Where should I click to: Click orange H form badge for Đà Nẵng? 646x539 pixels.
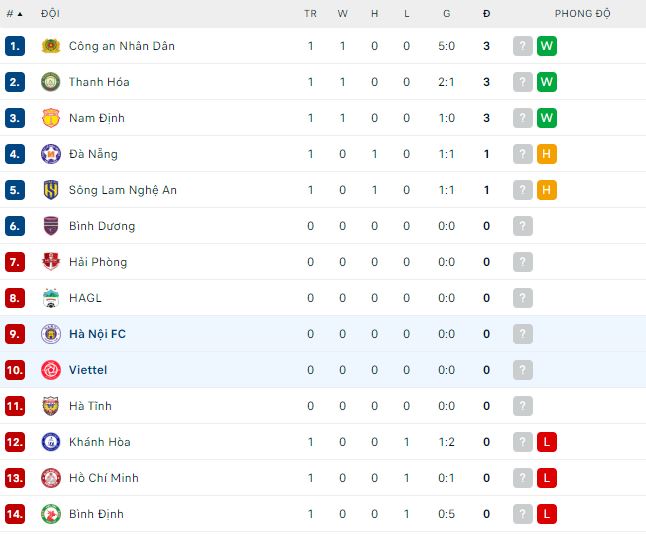[x=546, y=154]
